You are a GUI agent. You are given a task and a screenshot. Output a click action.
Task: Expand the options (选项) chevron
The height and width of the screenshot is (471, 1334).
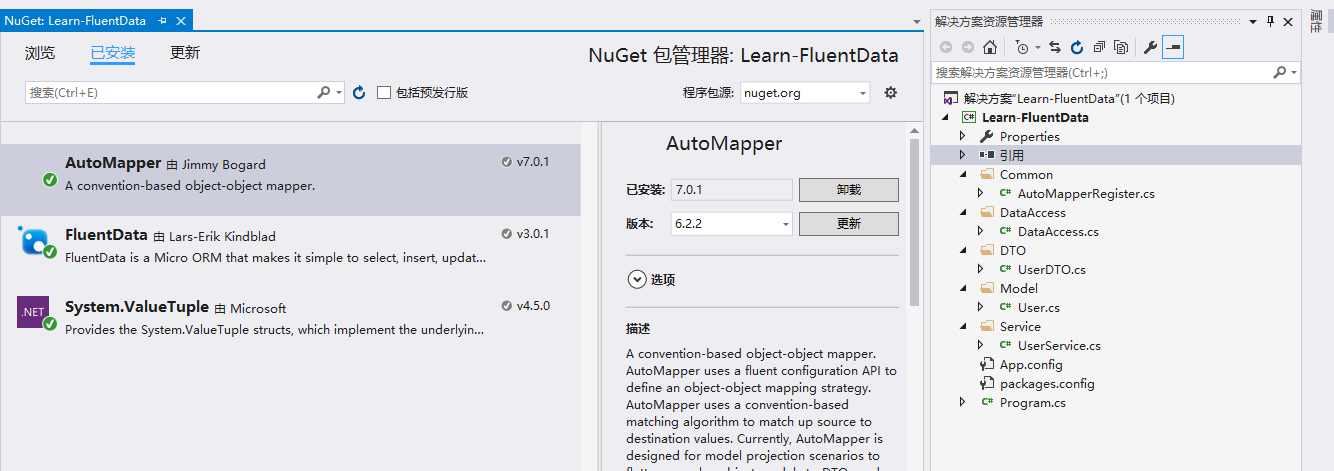point(636,280)
